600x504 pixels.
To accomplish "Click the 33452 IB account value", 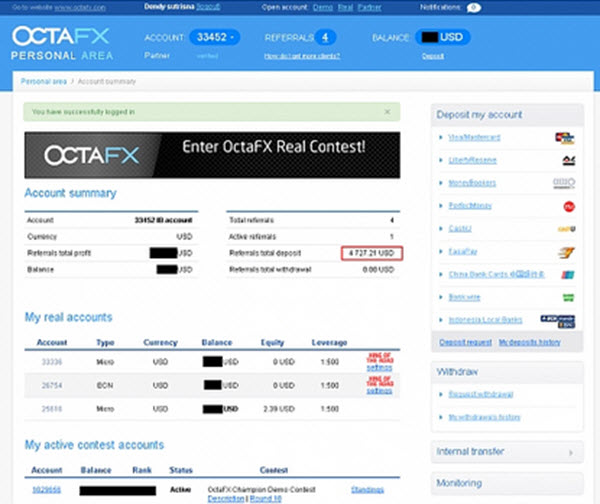I will [163, 220].
